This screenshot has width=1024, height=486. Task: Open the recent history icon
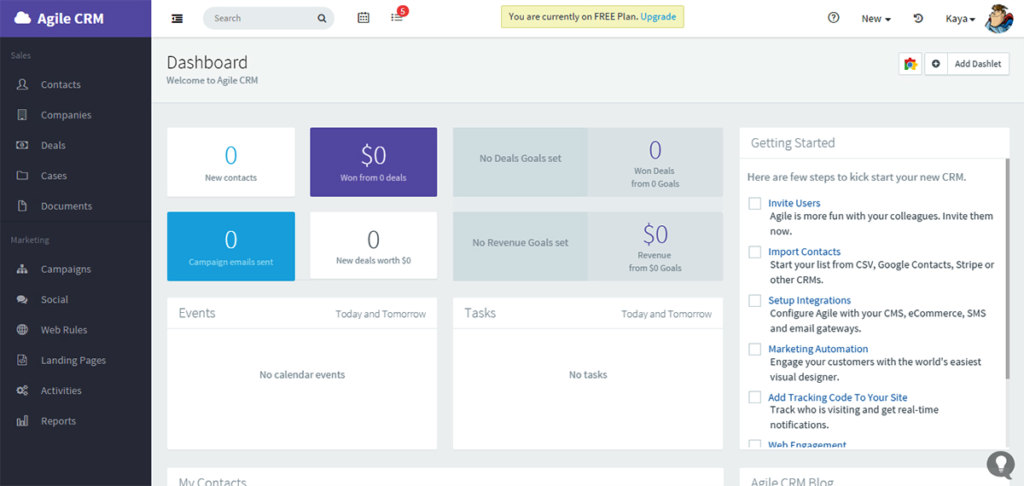pyautogui.click(x=918, y=18)
